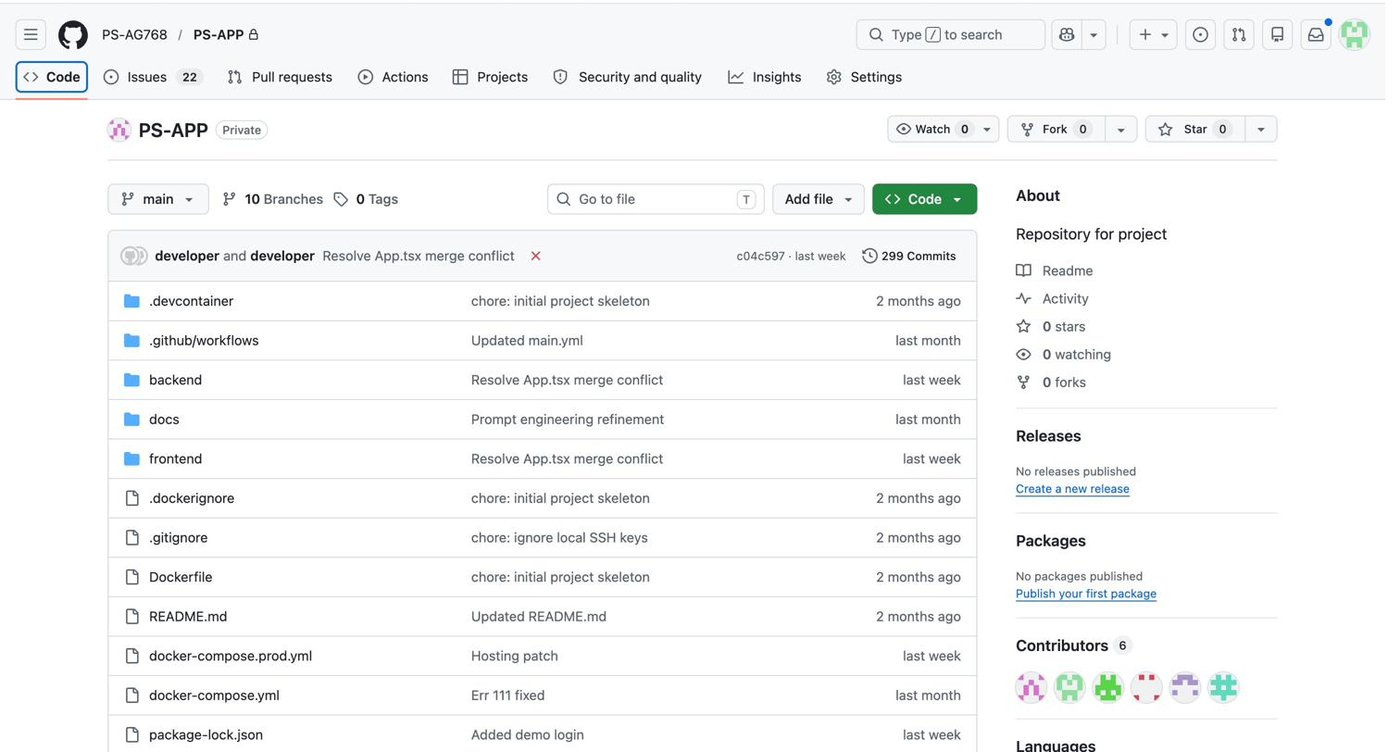The height and width of the screenshot is (752, 1400).
Task: Switch to the Code tab
Action: coord(52,77)
